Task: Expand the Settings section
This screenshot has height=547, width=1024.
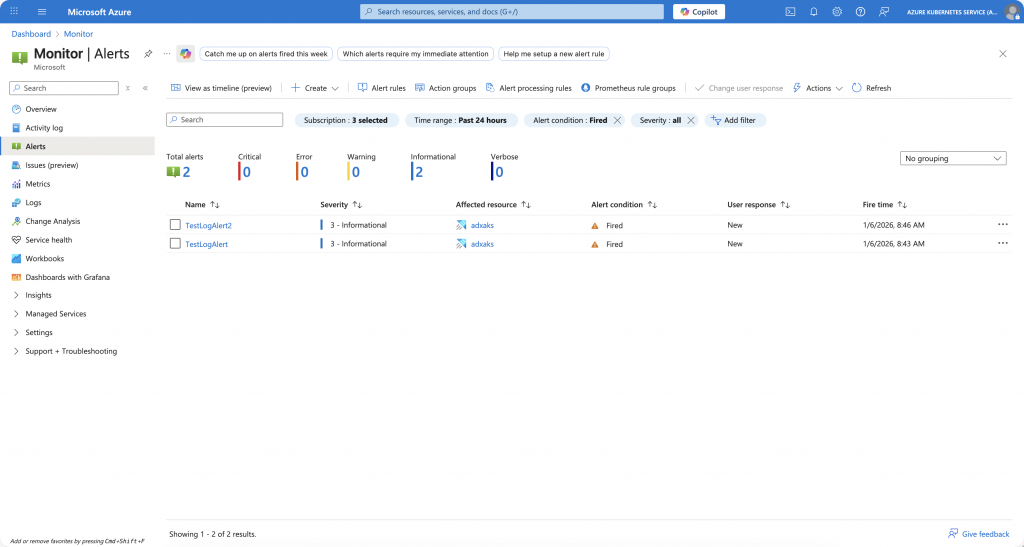Action: tap(16, 332)
